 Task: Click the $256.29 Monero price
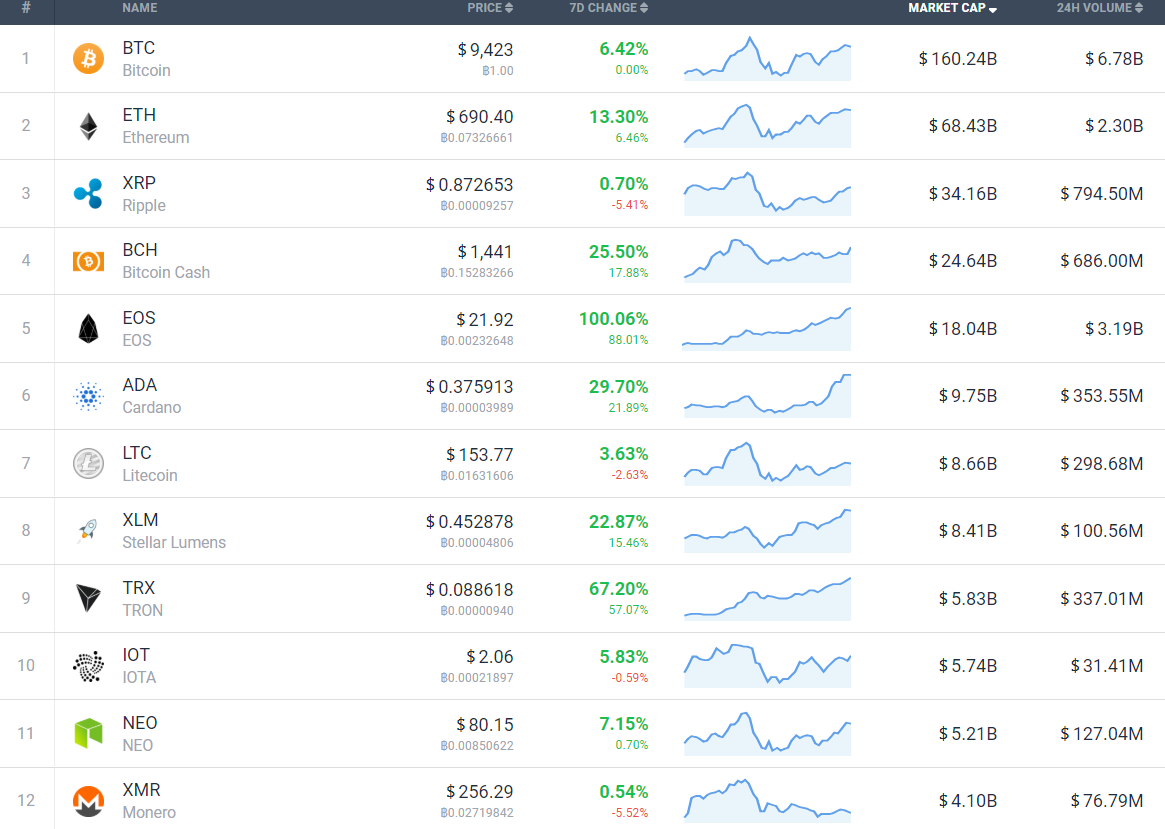479,792
